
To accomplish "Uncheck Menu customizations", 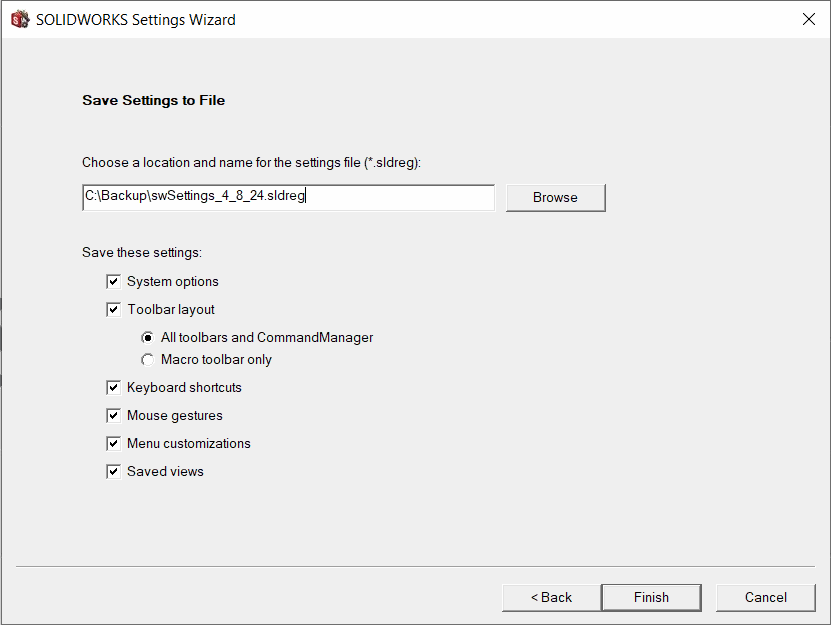I will coord(113,443).
